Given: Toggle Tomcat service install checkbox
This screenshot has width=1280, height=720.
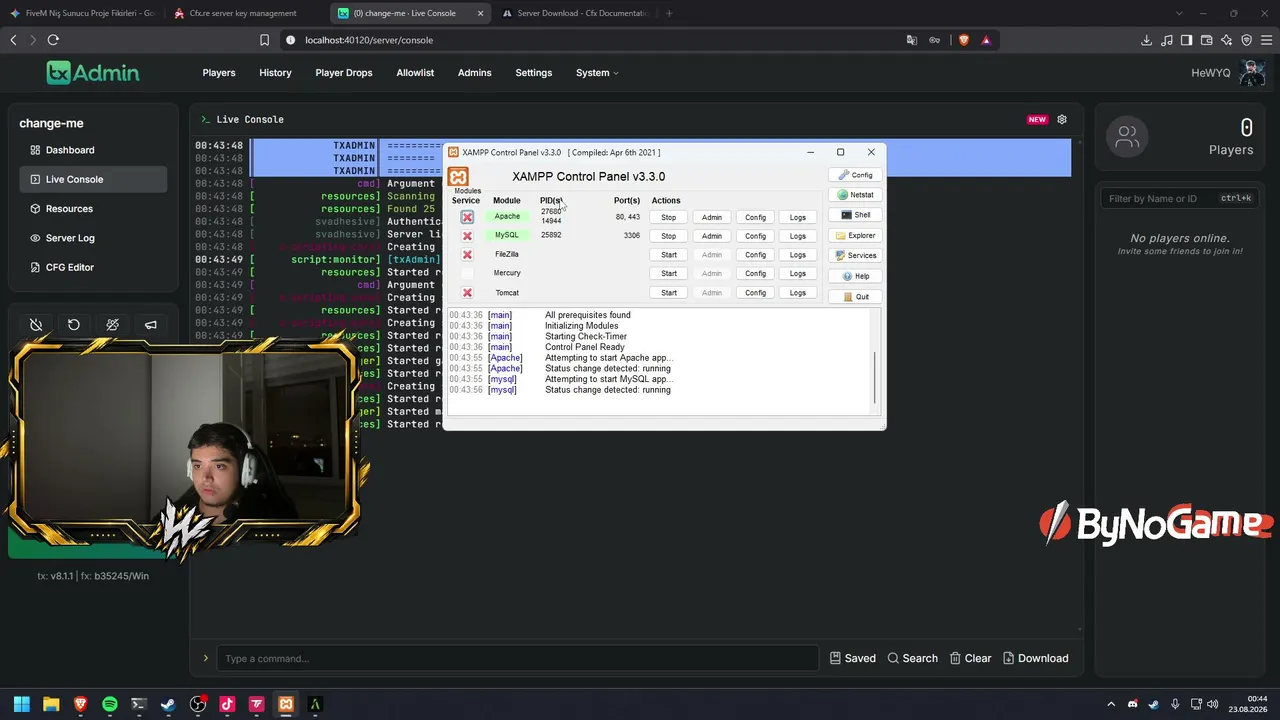Looking at the screenshot, I should (467, 293).
